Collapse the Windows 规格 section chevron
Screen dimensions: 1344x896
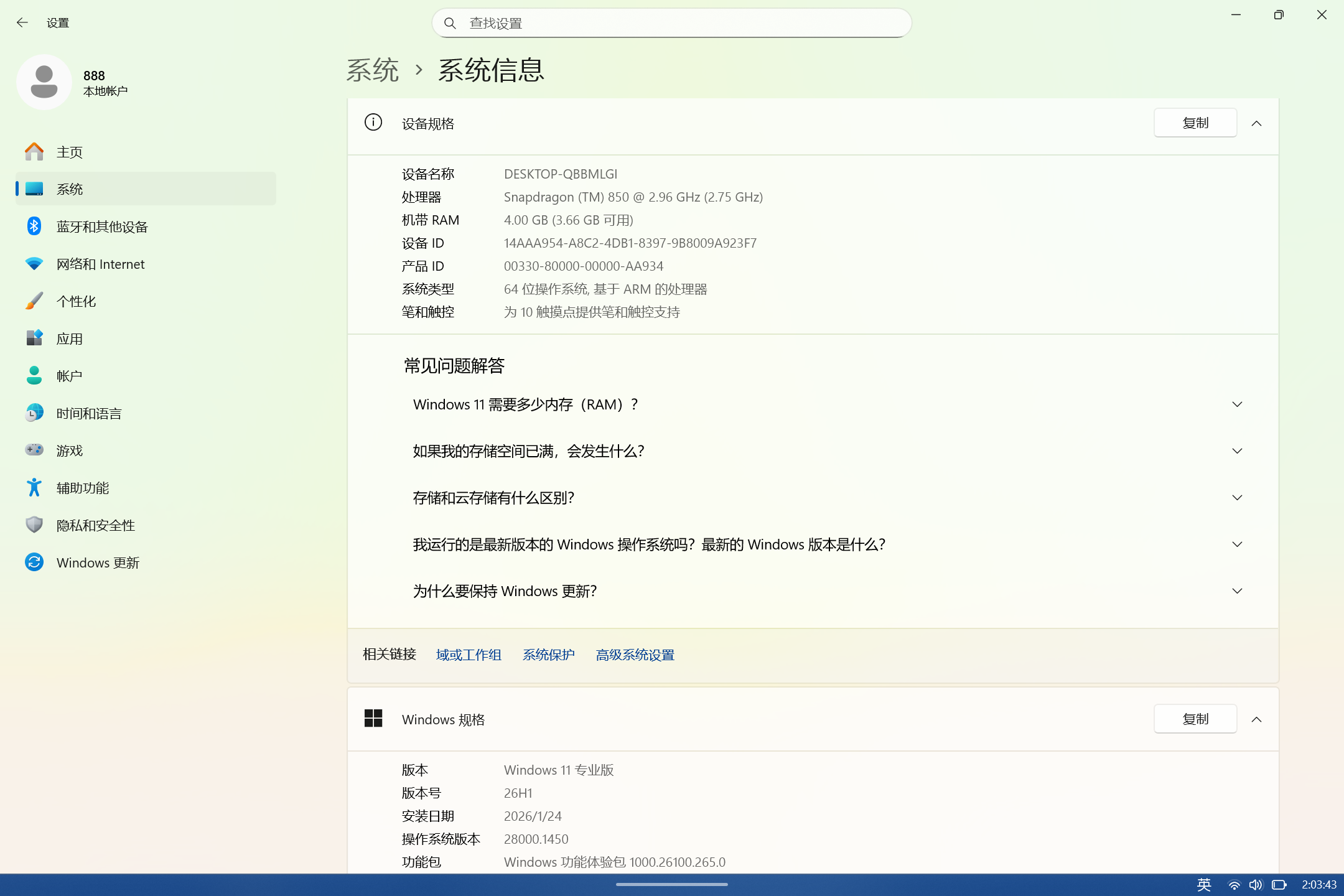click(1256, 719)
